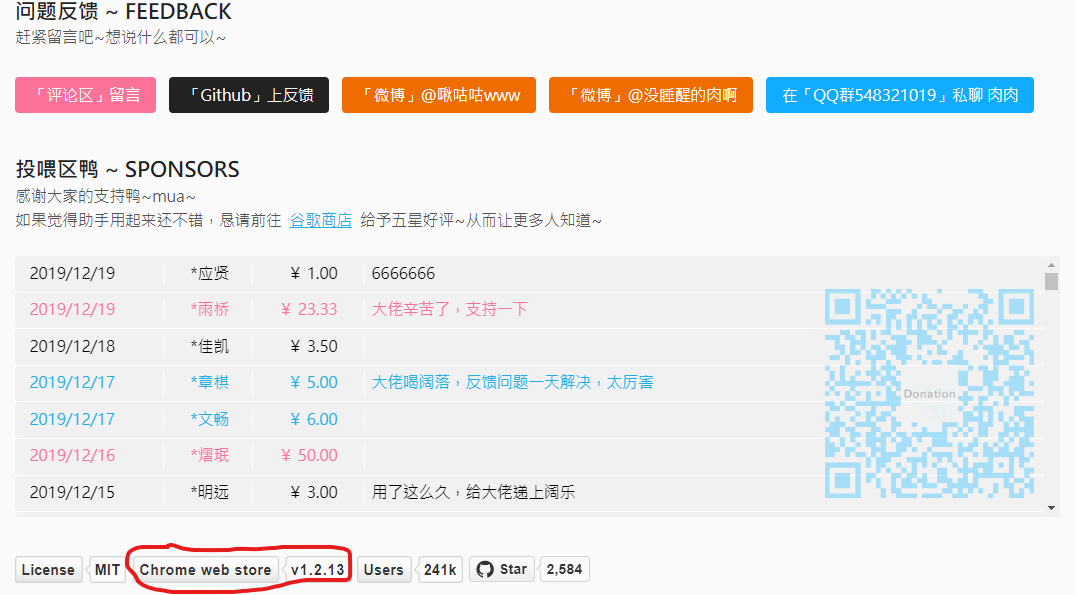Click the amount ¥ 1.00
The width and height of the screenshot is (1075, 595).
point(314,274)
